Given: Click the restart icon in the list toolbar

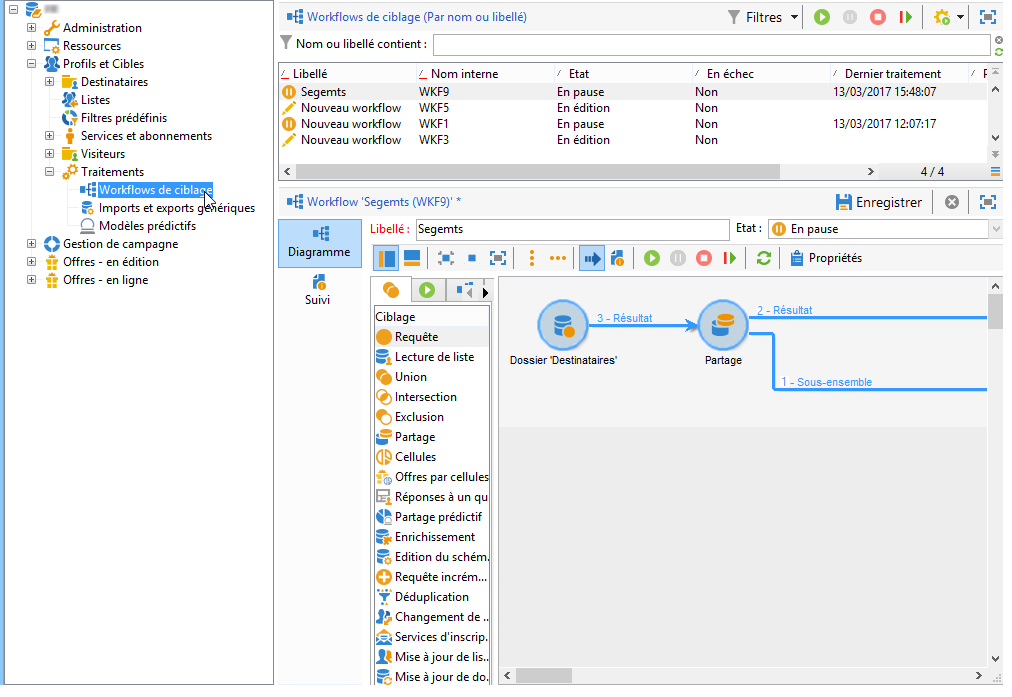Looking at the screenshot, I should [906, 17].
